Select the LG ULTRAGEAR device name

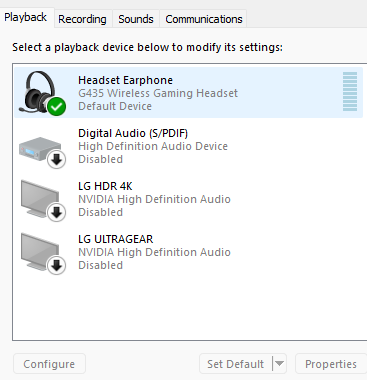click(116, 239)
